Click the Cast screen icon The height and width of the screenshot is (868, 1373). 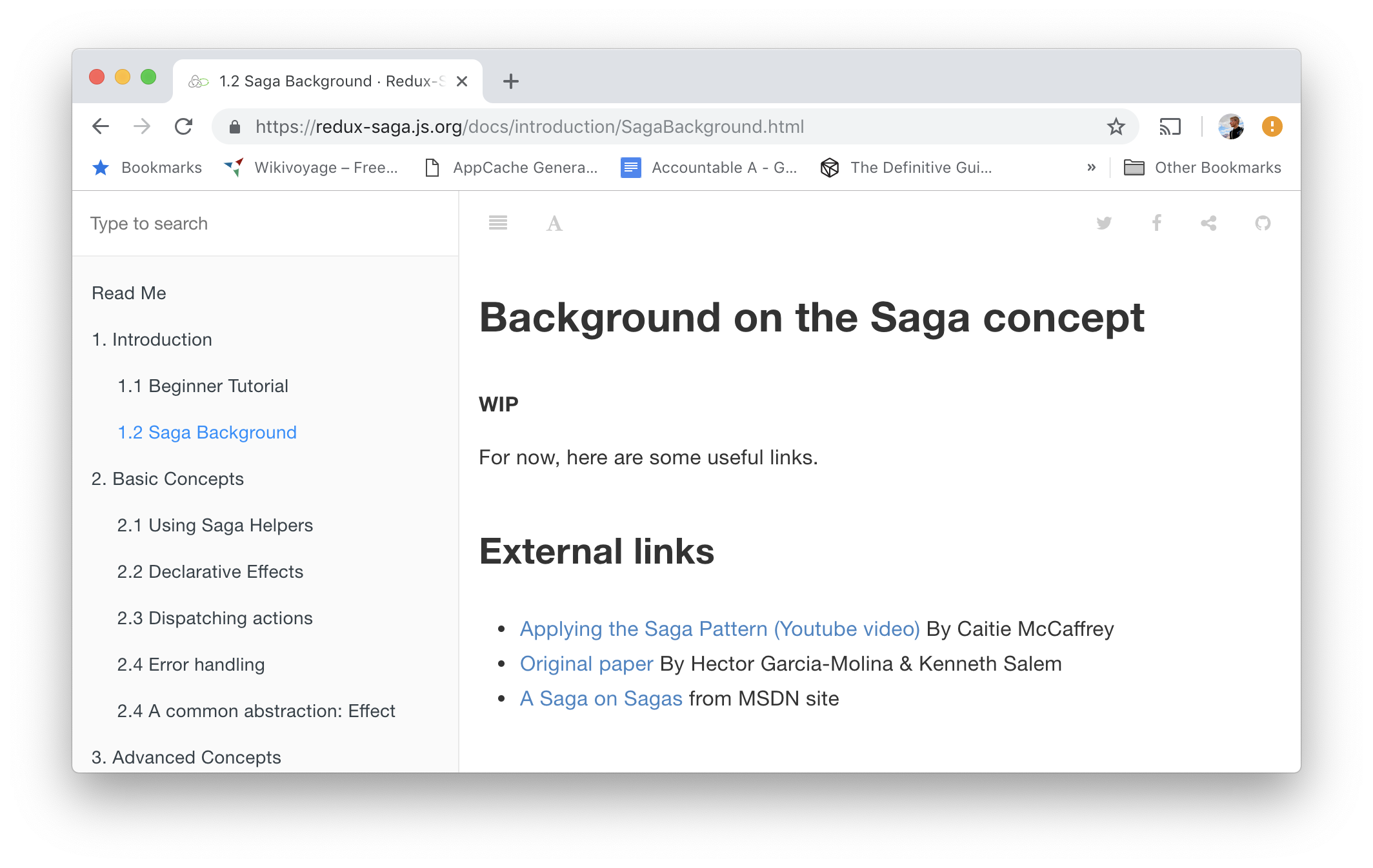1170,126
